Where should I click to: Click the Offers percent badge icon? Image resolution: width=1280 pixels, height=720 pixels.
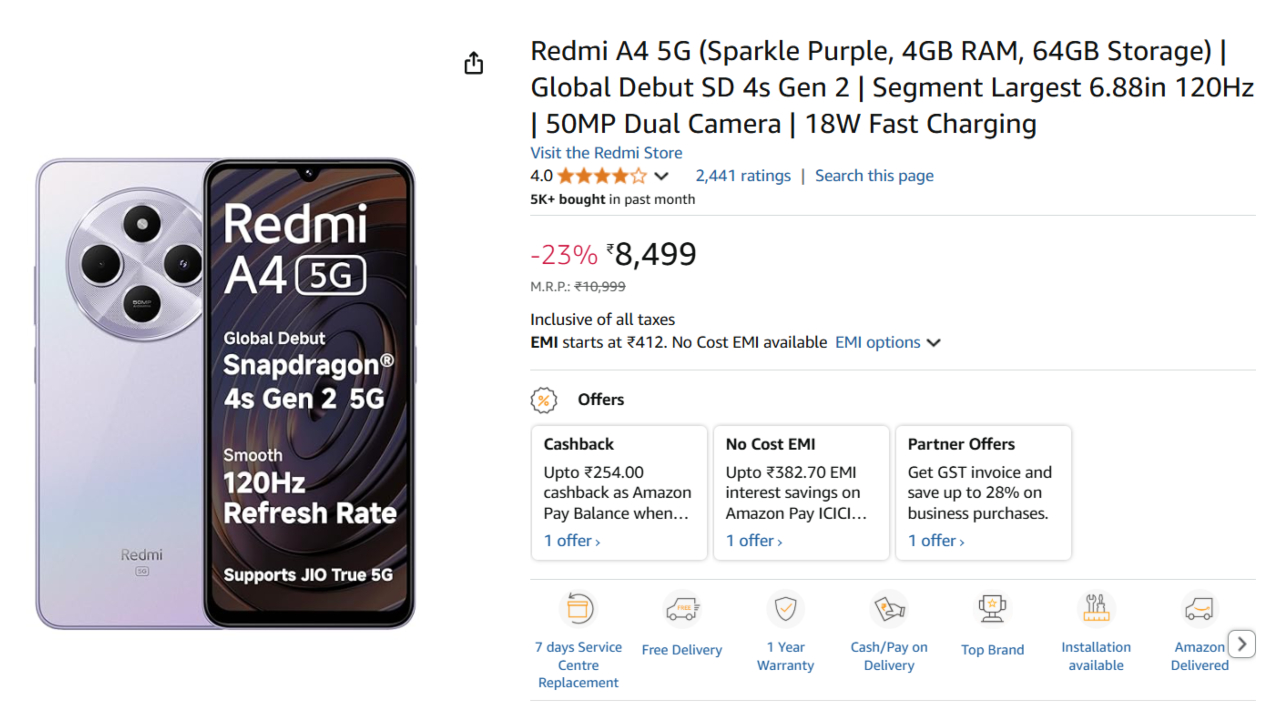tap(543, 400)
